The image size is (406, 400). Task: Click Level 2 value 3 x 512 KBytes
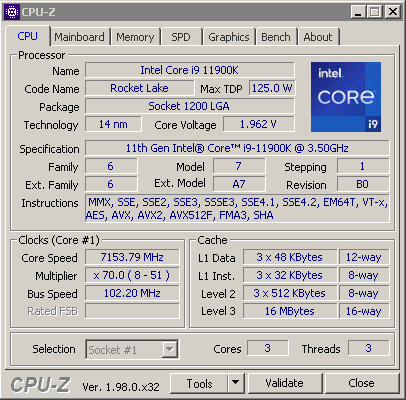(x=290, y=293)
